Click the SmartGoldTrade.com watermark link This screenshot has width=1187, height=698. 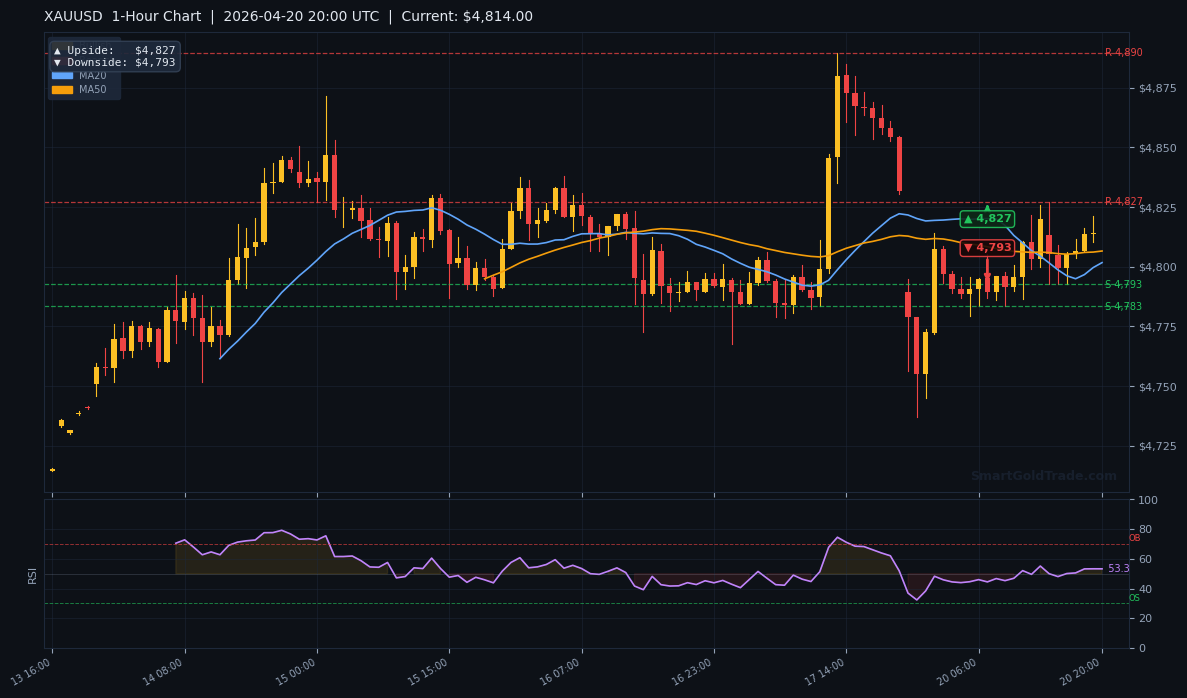[x=1044, y=476]
